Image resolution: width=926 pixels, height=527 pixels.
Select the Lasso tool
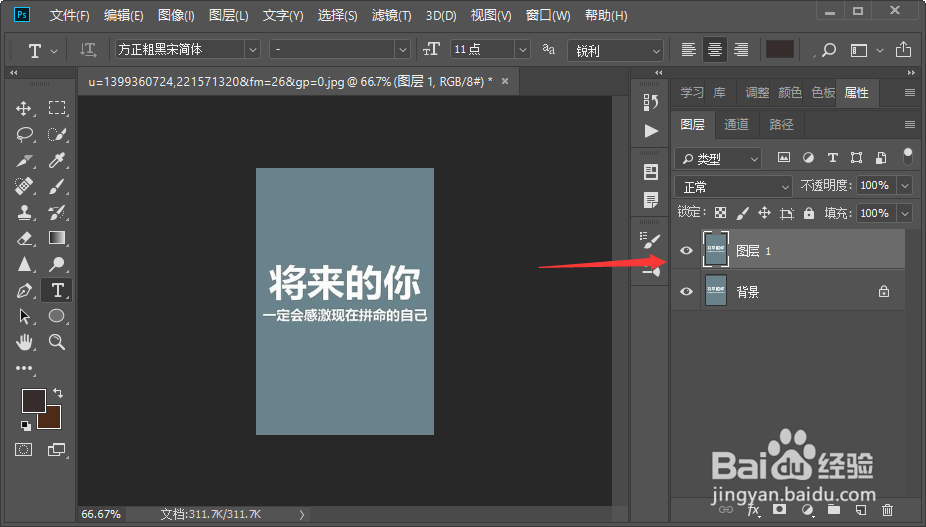coord(24,134)
